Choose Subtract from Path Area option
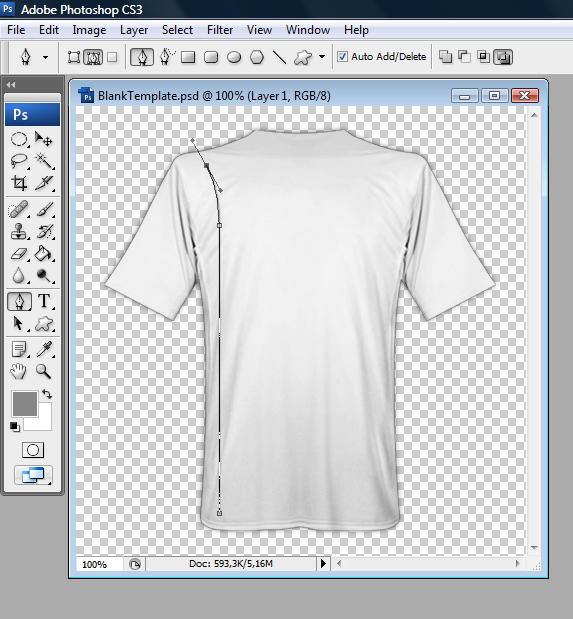The width and height of the screenshot is (573, 619). point(464,57)
